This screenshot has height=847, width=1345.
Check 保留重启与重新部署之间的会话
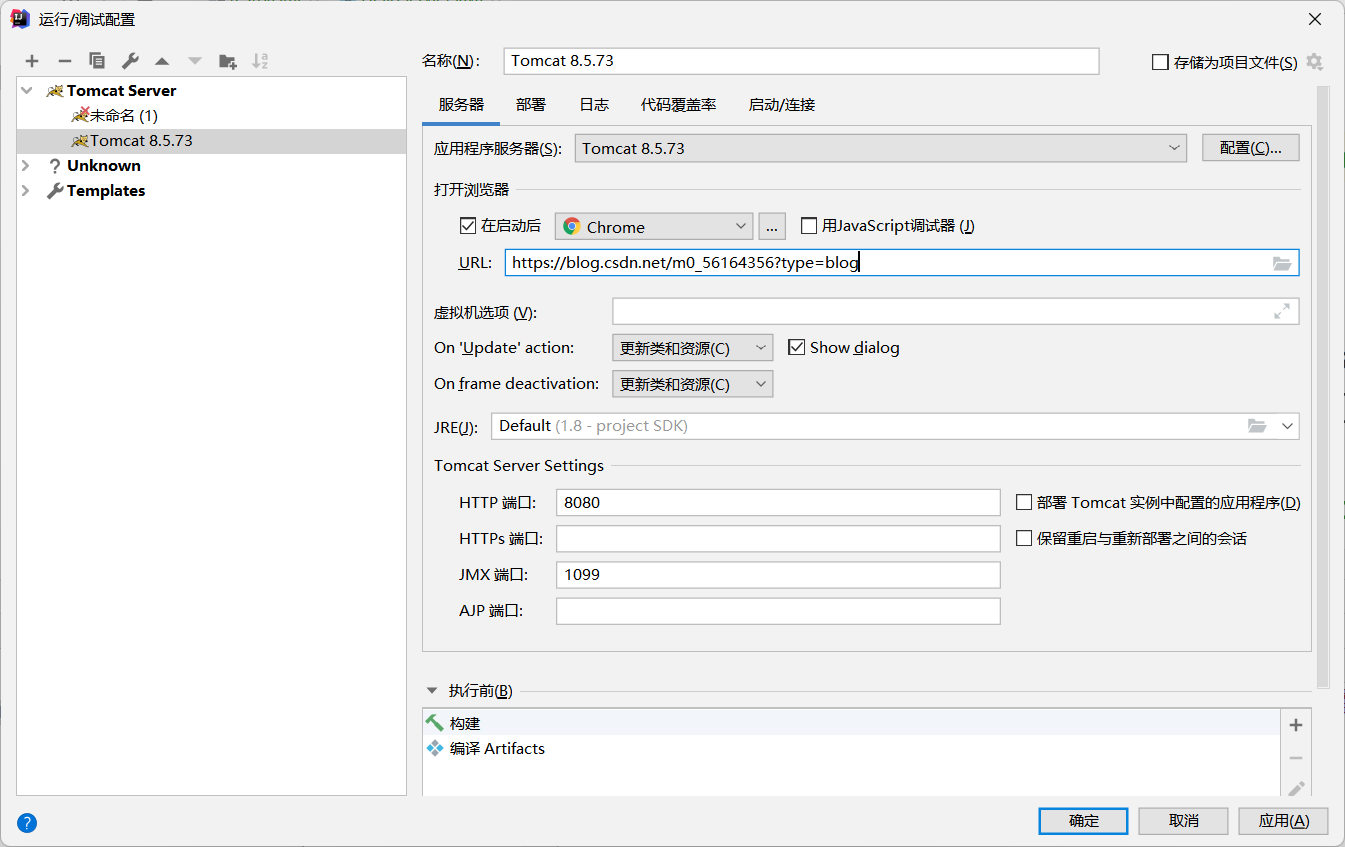pyautogui.click(x=1024, y=538)
